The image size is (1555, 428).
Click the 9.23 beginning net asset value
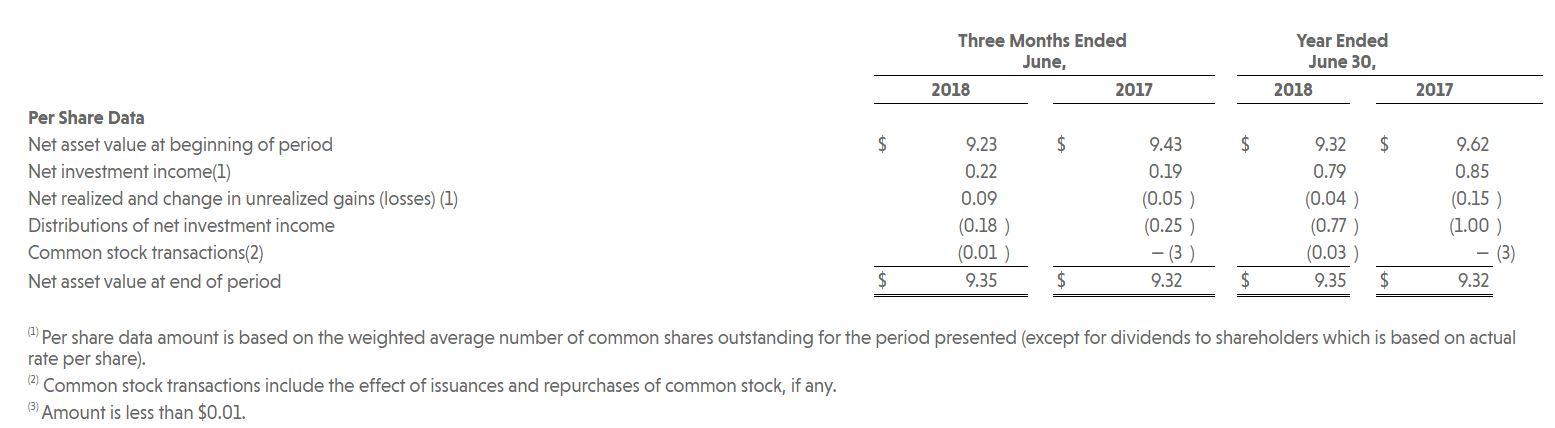click(981, 144)
